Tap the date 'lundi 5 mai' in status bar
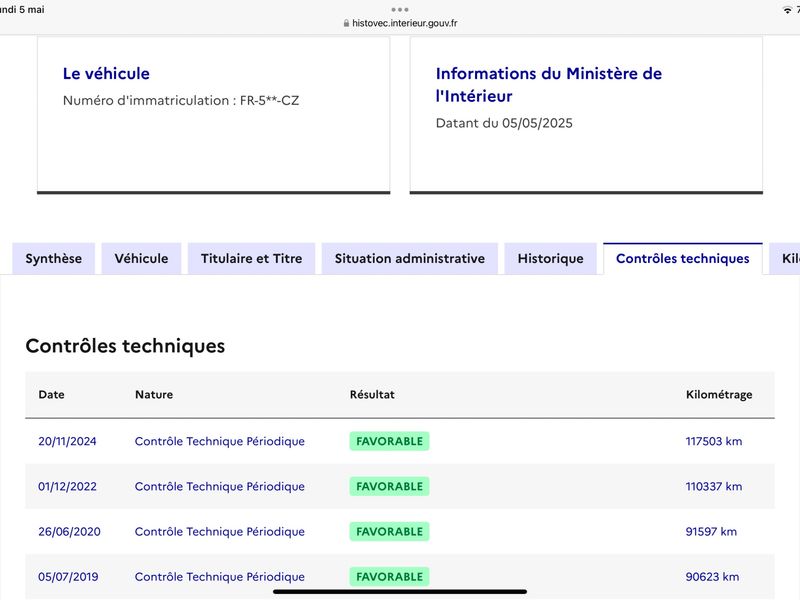Image resolution: width=800 pixels, height=600 pixels. click(x=22, y=10)
